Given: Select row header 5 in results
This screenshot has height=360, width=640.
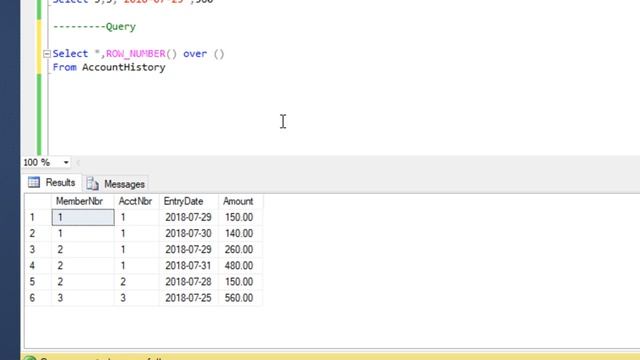Looking at the screenshot, I should [x=38, y=282].
